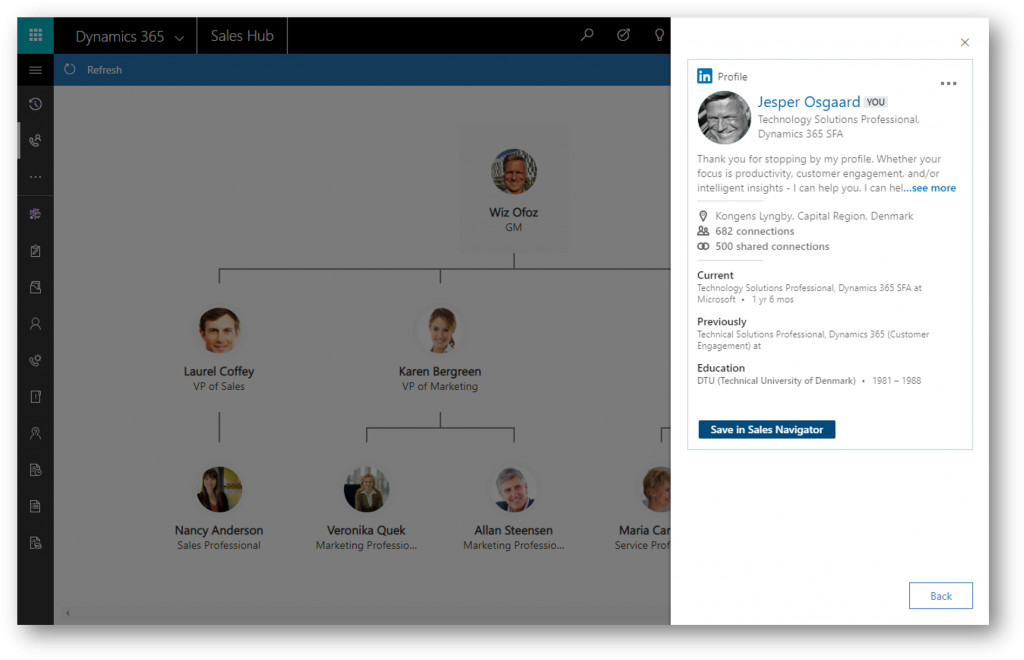
Task: Open the three-dot menu on Profile card
Action: pyautogui.click(x=948, y=84)
